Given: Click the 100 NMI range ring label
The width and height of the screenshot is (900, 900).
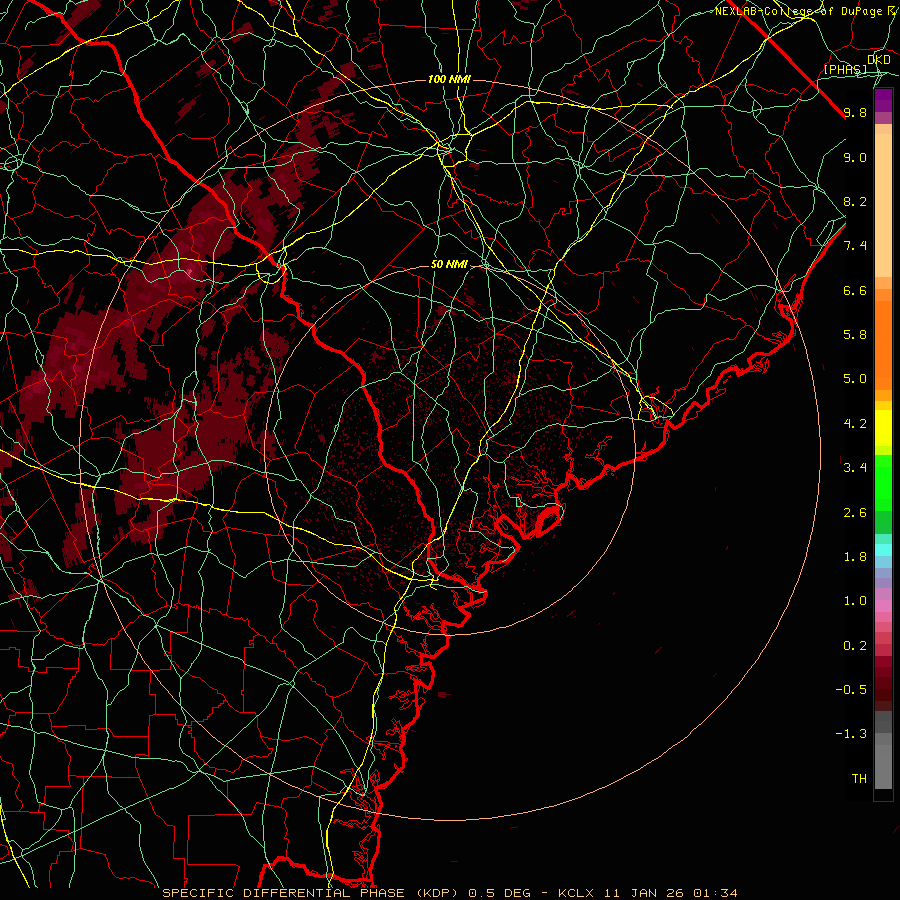Looking at the screenshot, I should point(449,79).
